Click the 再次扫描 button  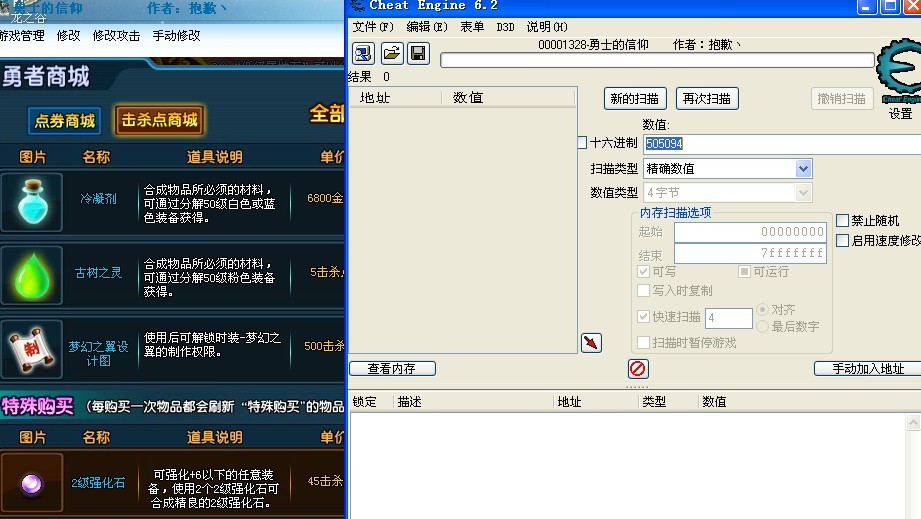point(707,99)
